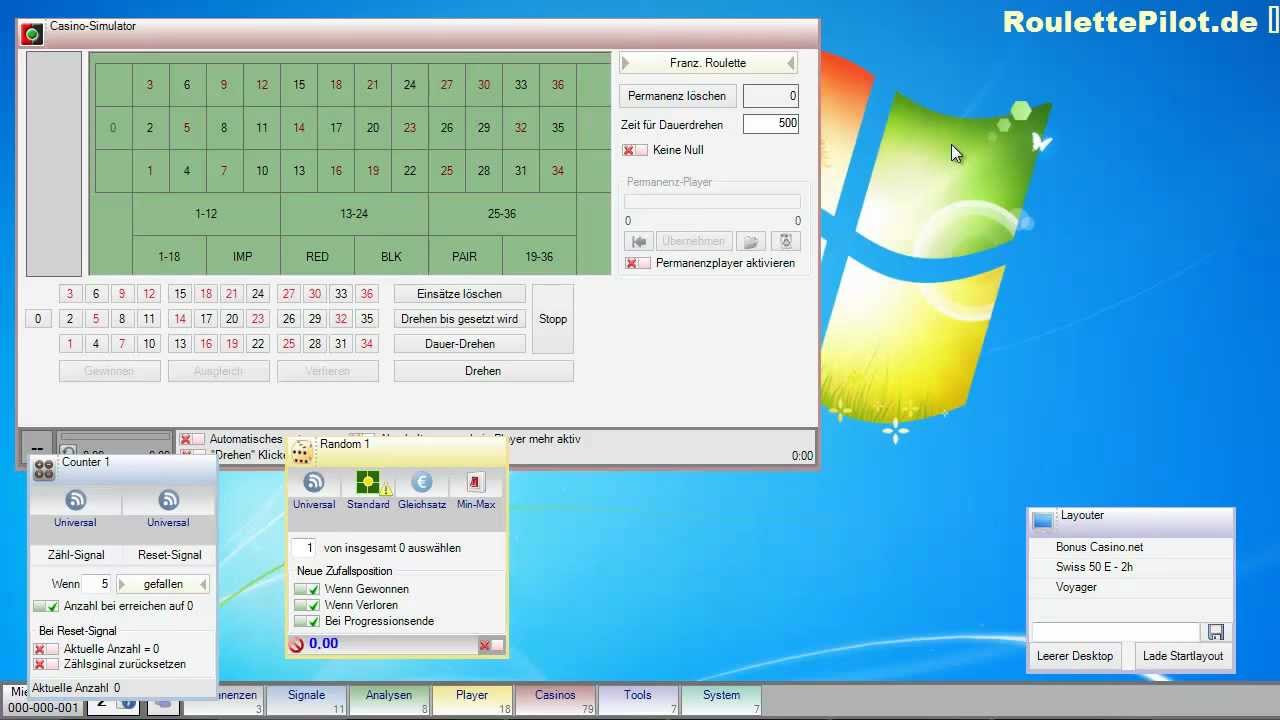Click the Random 1 dice icon
Image resolution: width=1280 pixels, height=720 pixels.
(x=302, y=453)
